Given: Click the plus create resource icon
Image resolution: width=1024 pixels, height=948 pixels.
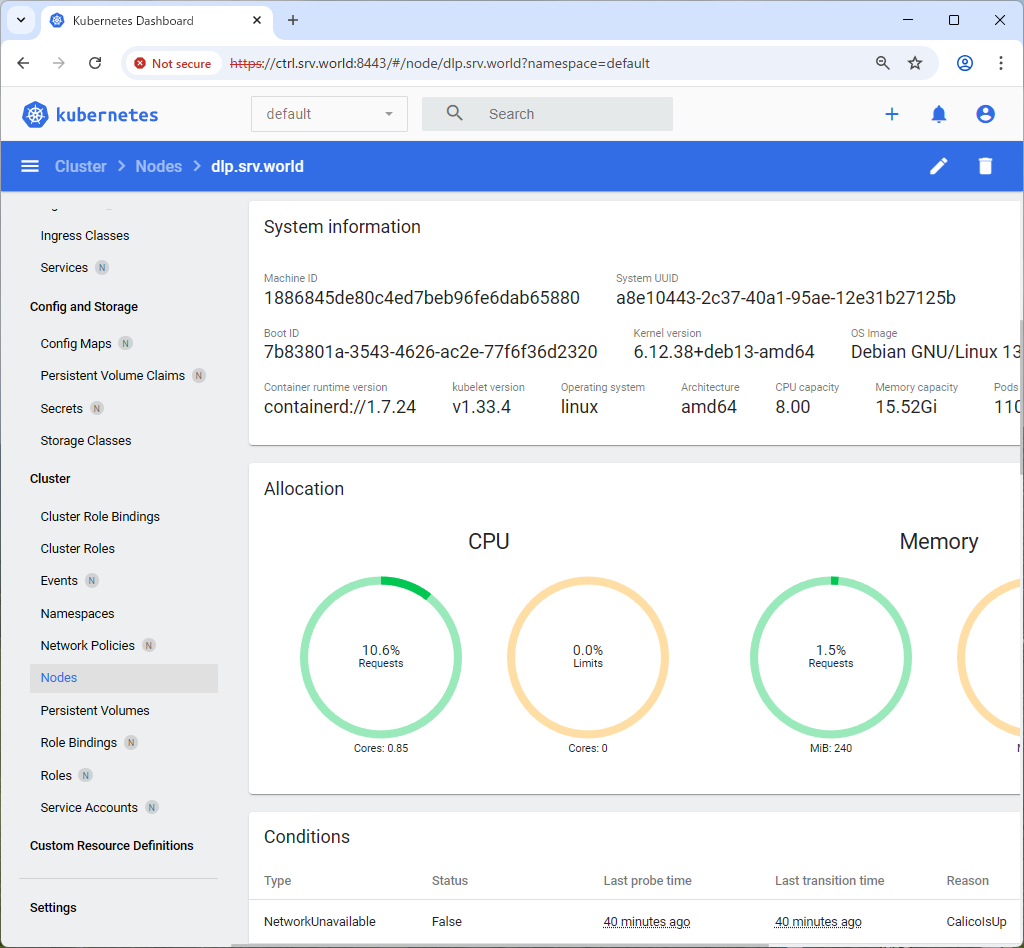Looking at the screenshot, I should [891, 114].
